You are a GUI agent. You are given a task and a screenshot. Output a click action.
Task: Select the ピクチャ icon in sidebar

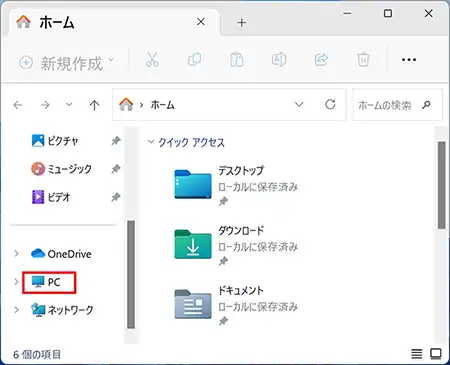pyautogui.click(x=38, y=140)
